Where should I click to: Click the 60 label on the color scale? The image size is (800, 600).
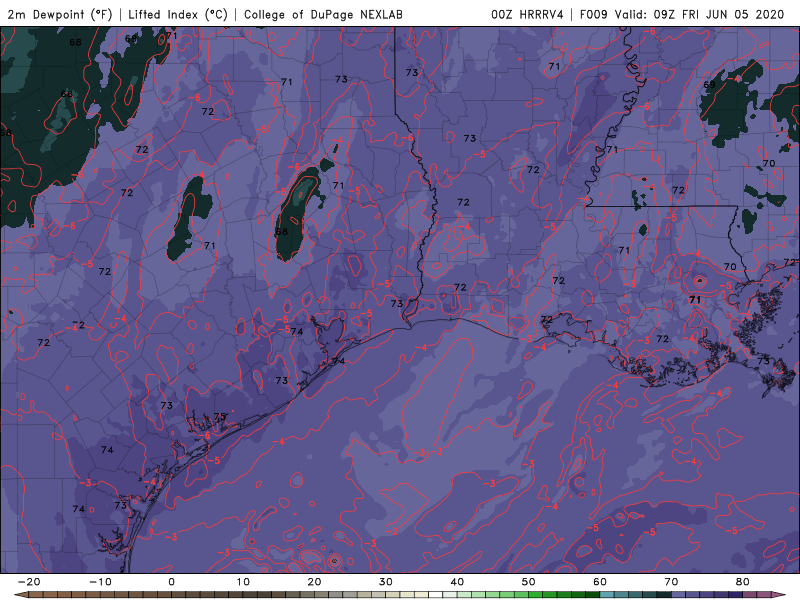point(600,582)
